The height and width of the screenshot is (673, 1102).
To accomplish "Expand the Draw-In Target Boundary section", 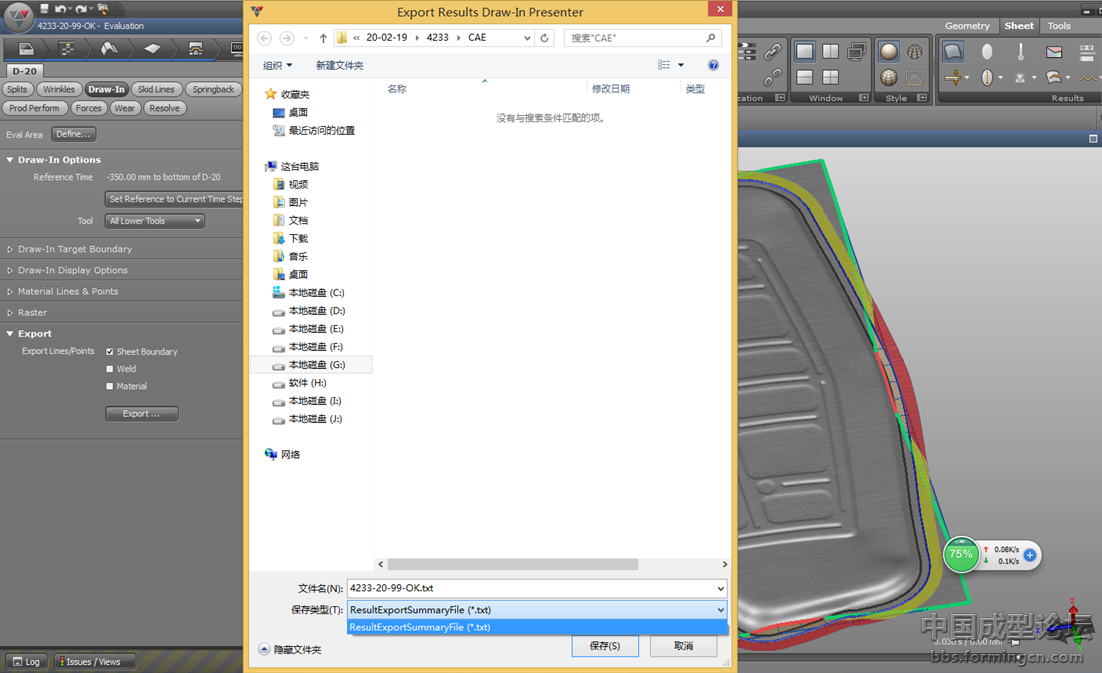I will 74,249.
